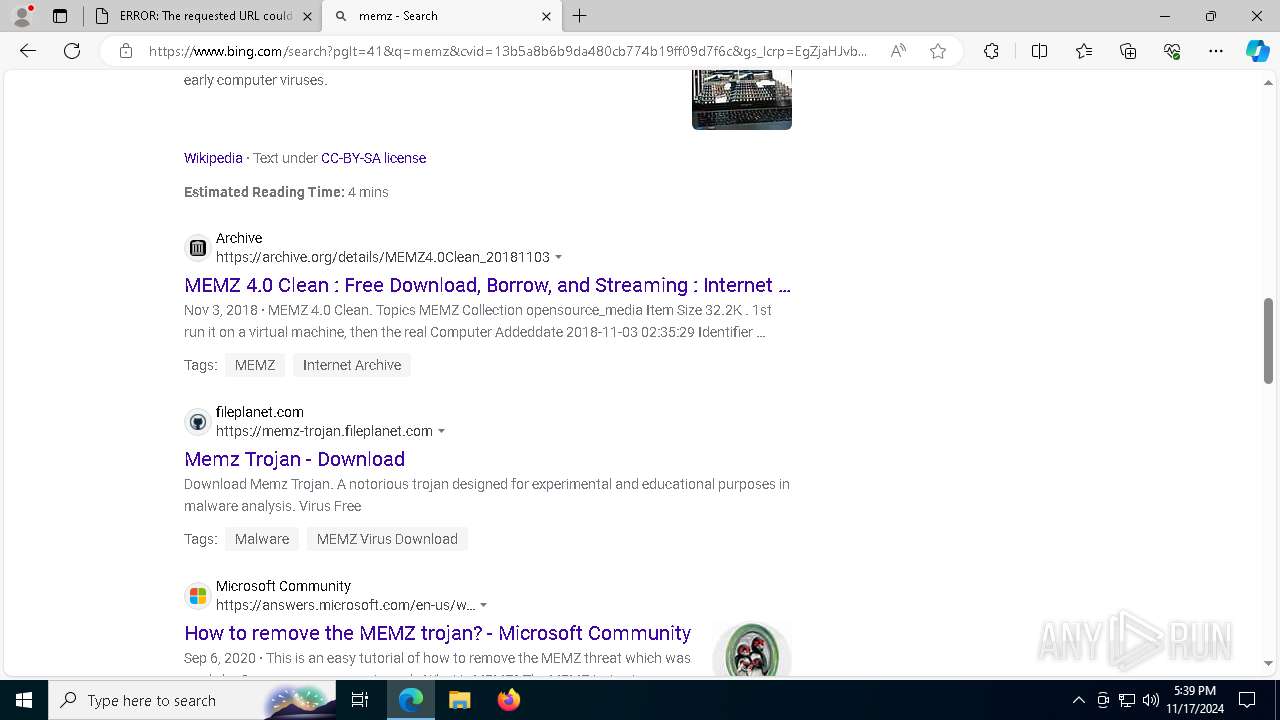The image size is (1280, 720).
Task: Click the memz-trojan.fileplanet.com URL text
Action: coord(324,431)
